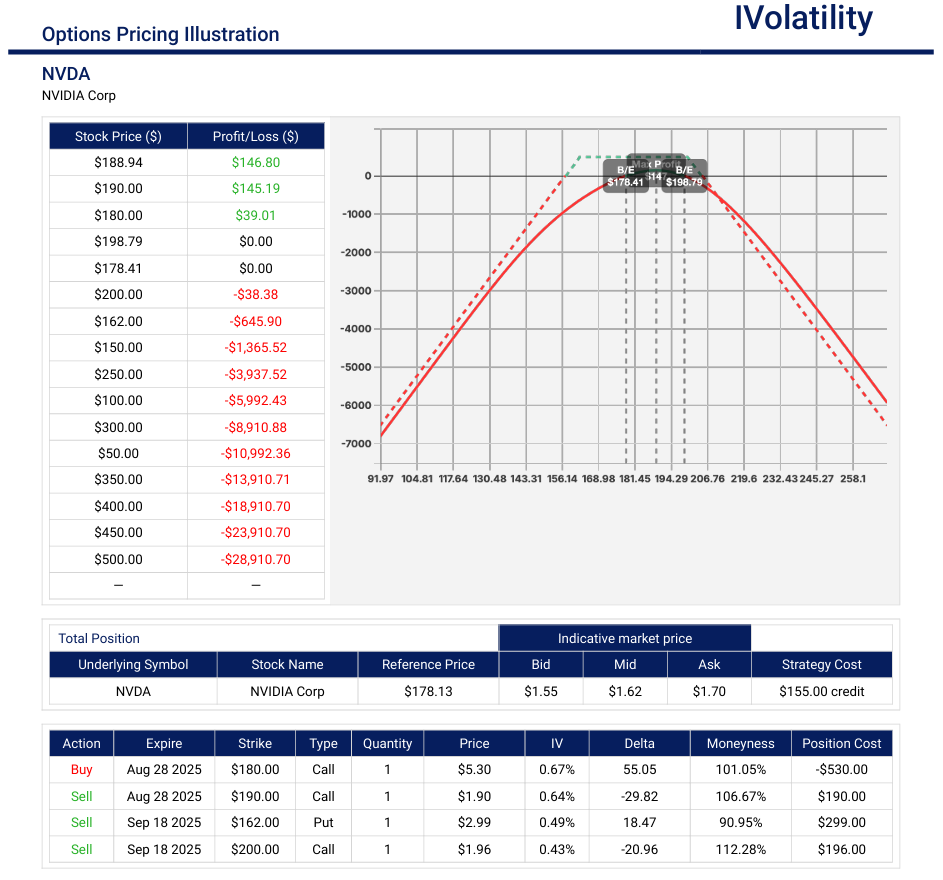This screenshot has height=880, width=943.
Task: Select the $350.00 stock price cell
Action: pos(118,479)
